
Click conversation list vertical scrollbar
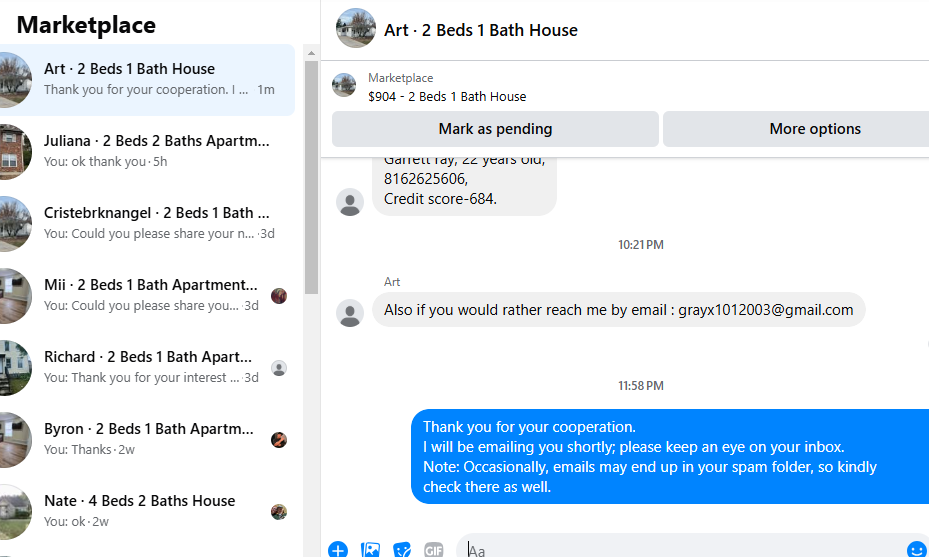click(x=311, y=200)
